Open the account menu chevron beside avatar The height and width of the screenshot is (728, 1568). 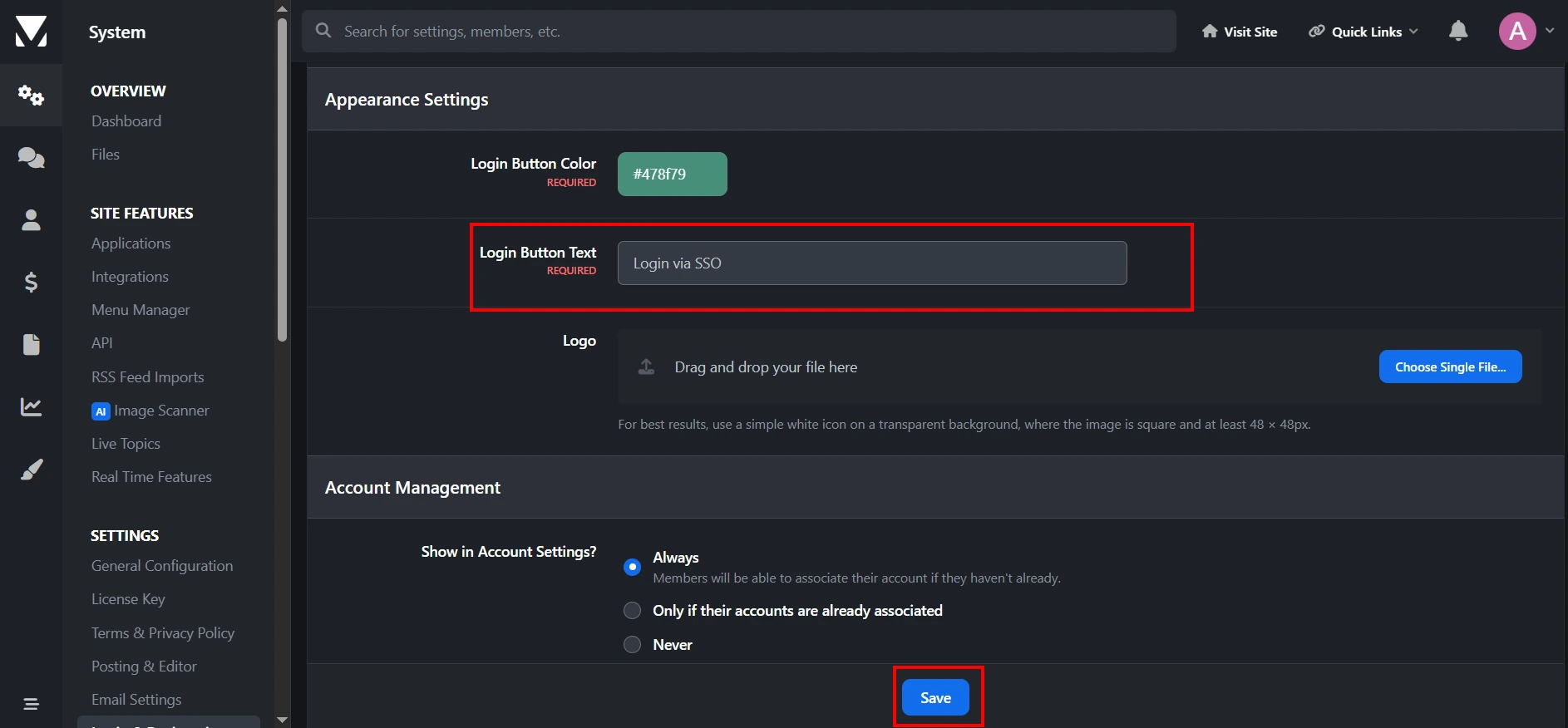click(x=1550, y=31)
